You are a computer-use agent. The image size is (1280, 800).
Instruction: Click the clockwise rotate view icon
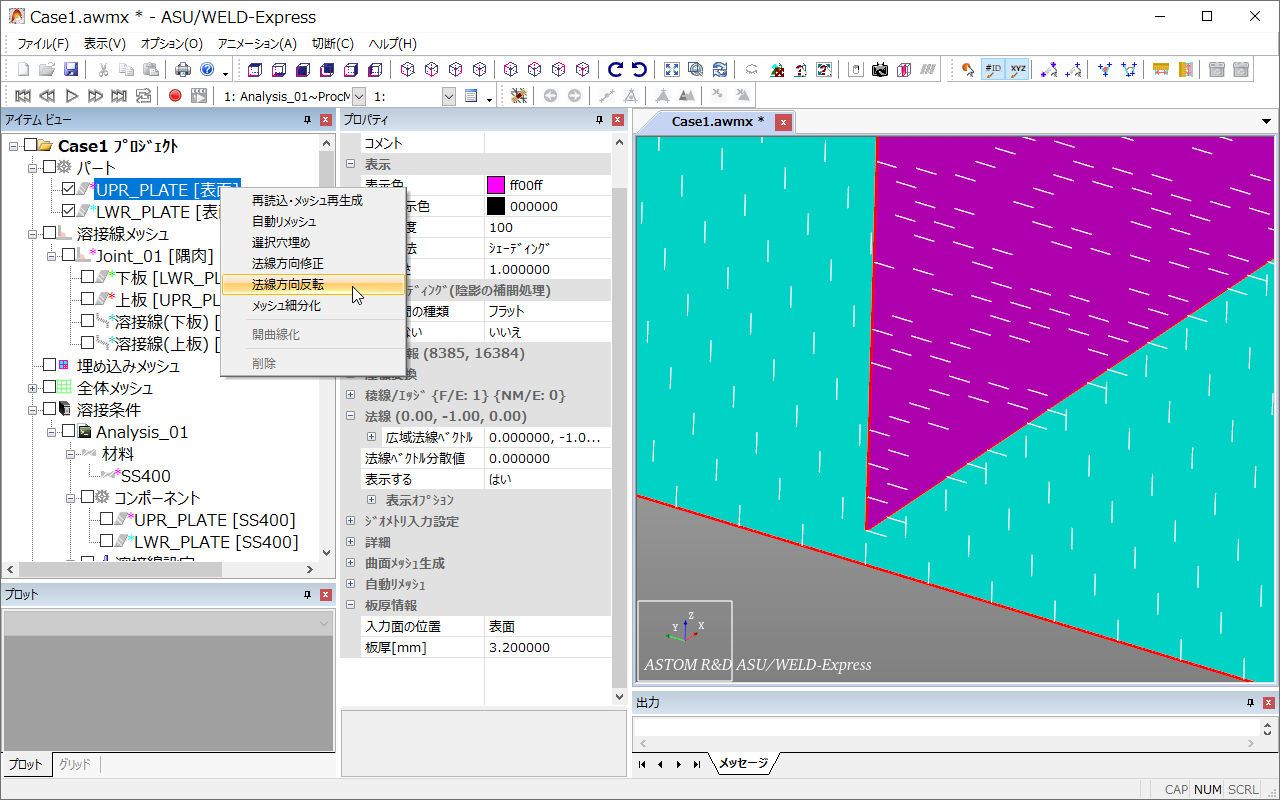[x=616, y=70]
